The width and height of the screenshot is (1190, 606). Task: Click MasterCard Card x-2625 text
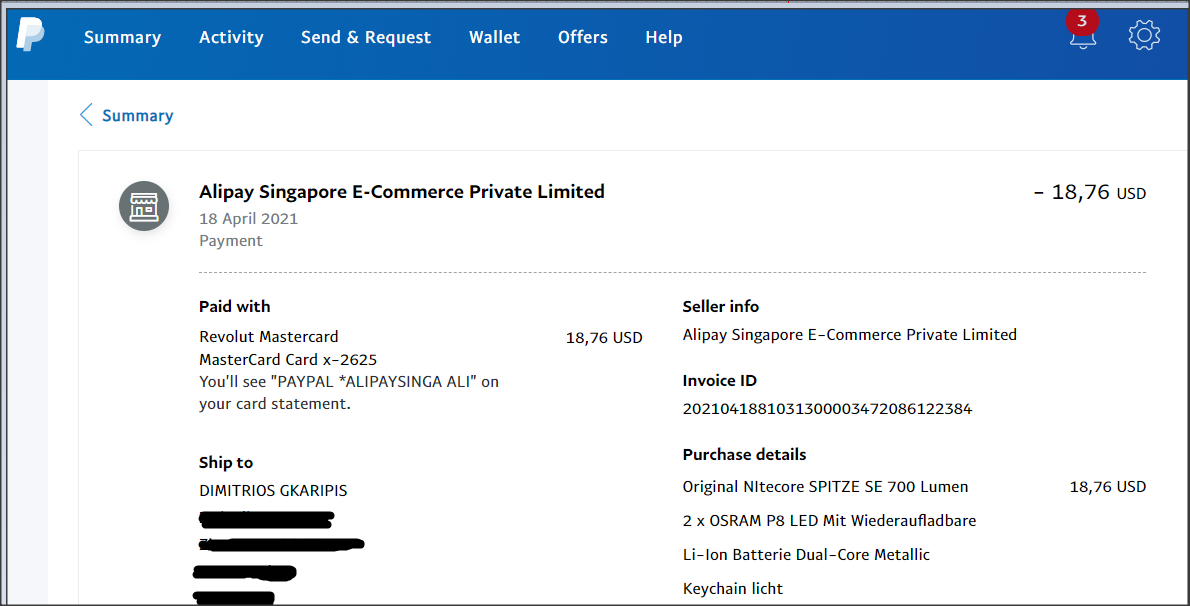click(288, 359)
